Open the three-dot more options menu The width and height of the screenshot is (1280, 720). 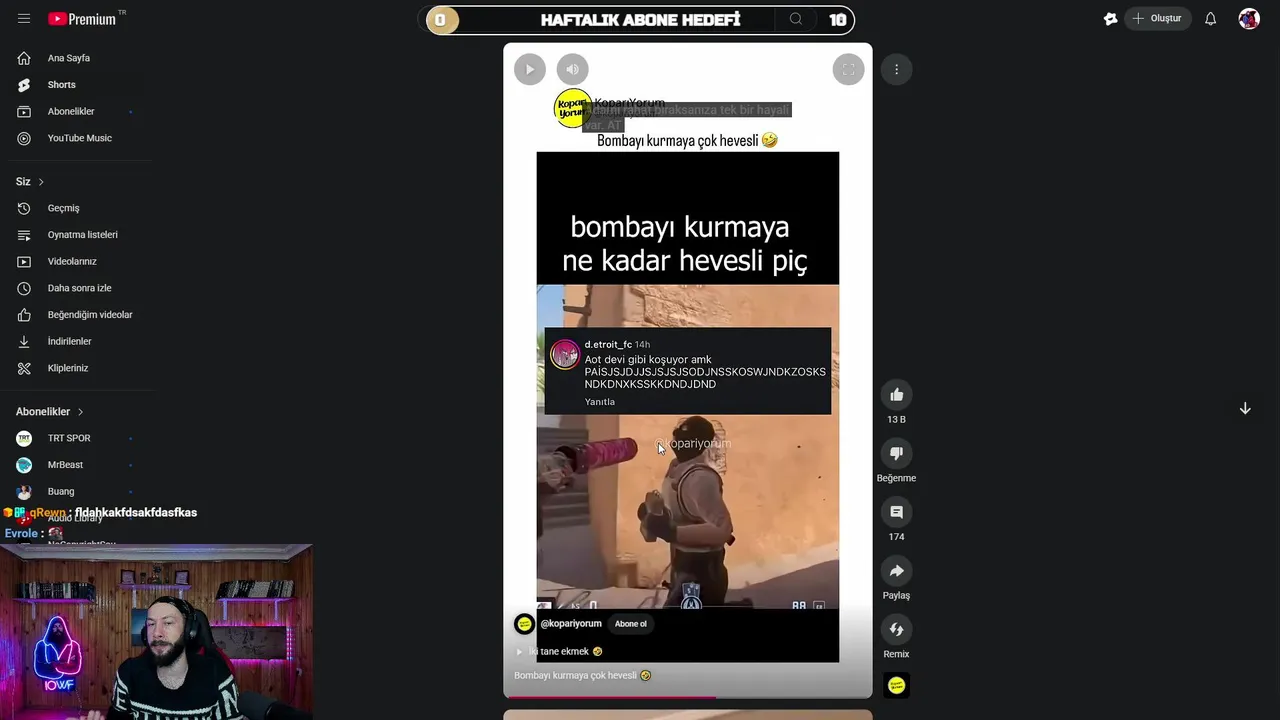point(896,69)
